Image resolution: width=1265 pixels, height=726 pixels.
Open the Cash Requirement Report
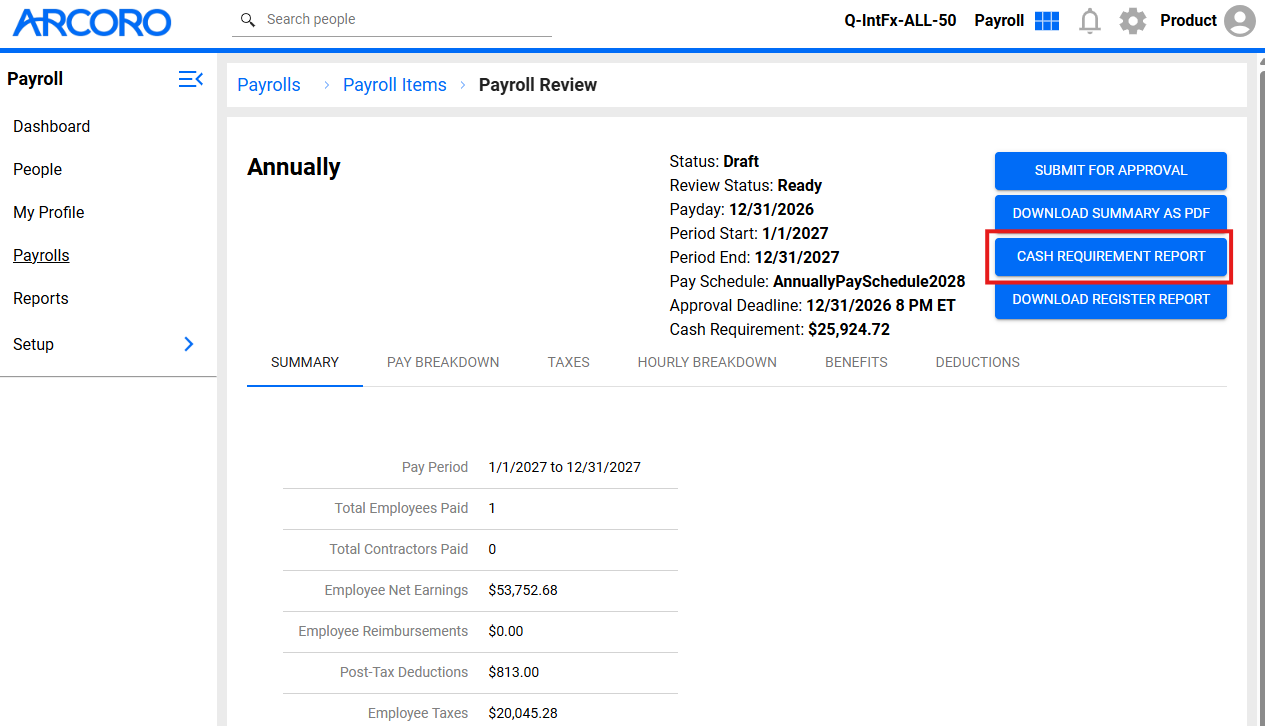tap(1111, 257)
